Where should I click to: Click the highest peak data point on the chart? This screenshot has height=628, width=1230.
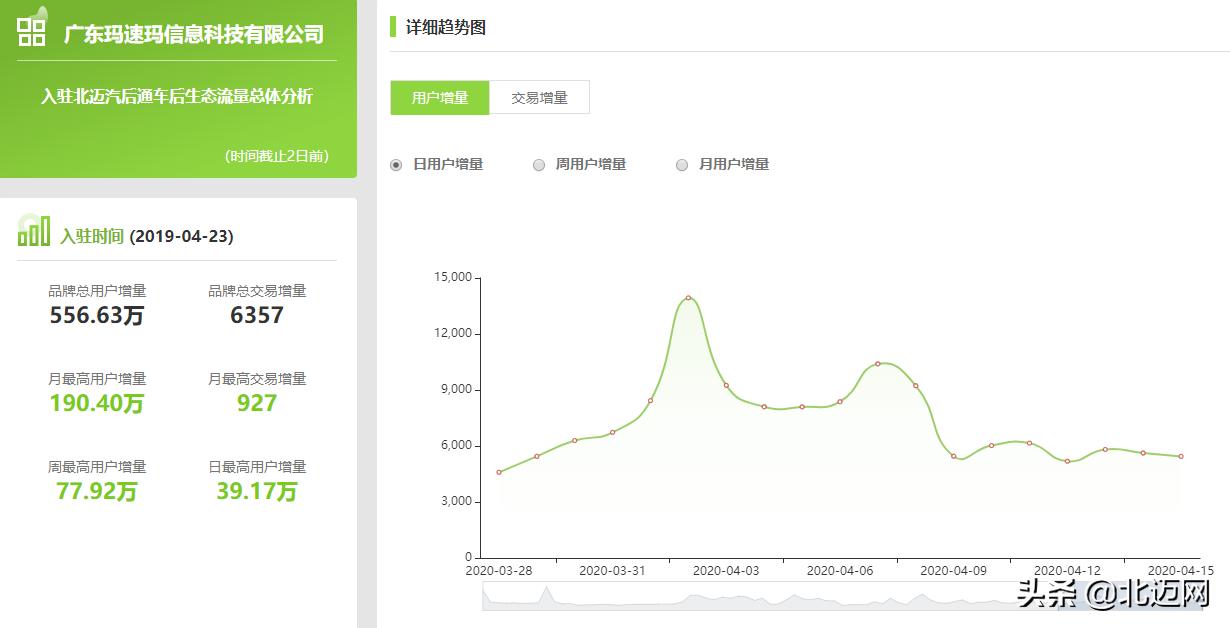coord(687,298)
